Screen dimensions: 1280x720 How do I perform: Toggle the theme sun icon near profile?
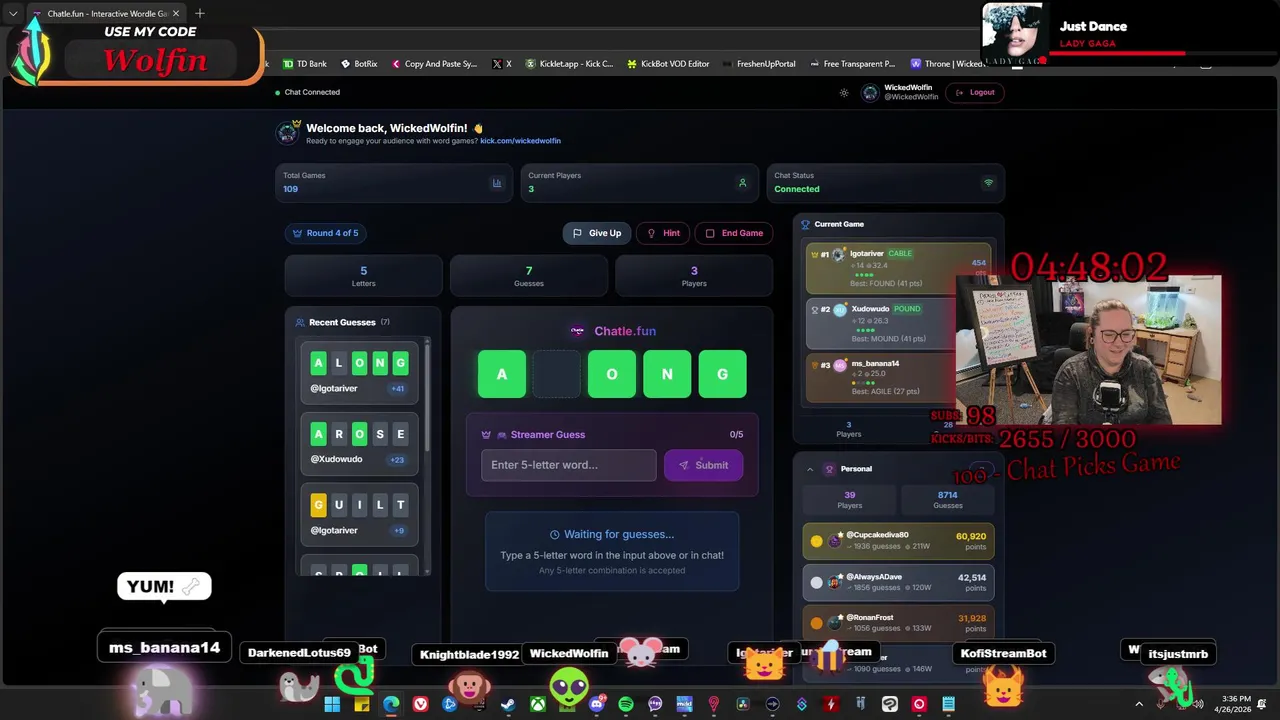tap(844, 93)
